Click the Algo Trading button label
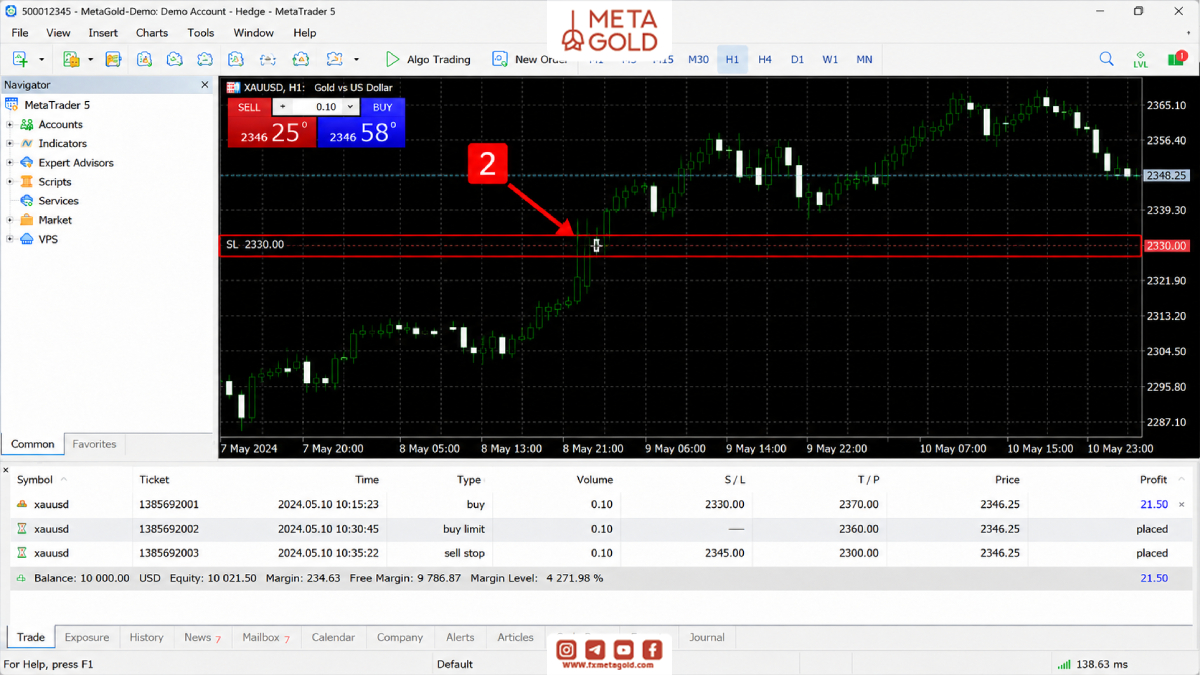The width and height of the screenshot is (1200, 675). pyautogui.click(x=438, y=59)
